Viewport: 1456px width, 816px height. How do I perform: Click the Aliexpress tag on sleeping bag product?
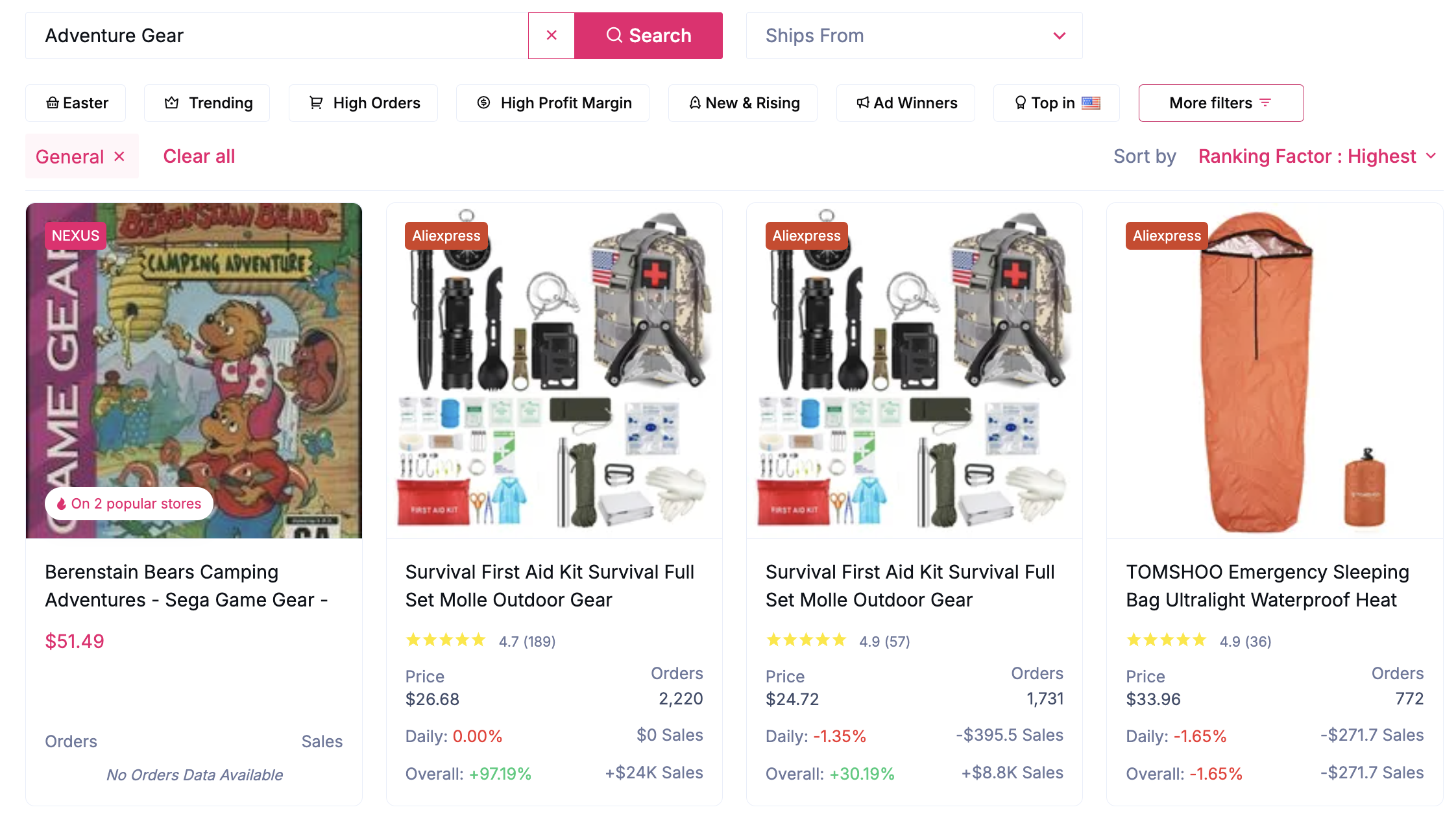pyautogui.click(x=1166, y=235)
